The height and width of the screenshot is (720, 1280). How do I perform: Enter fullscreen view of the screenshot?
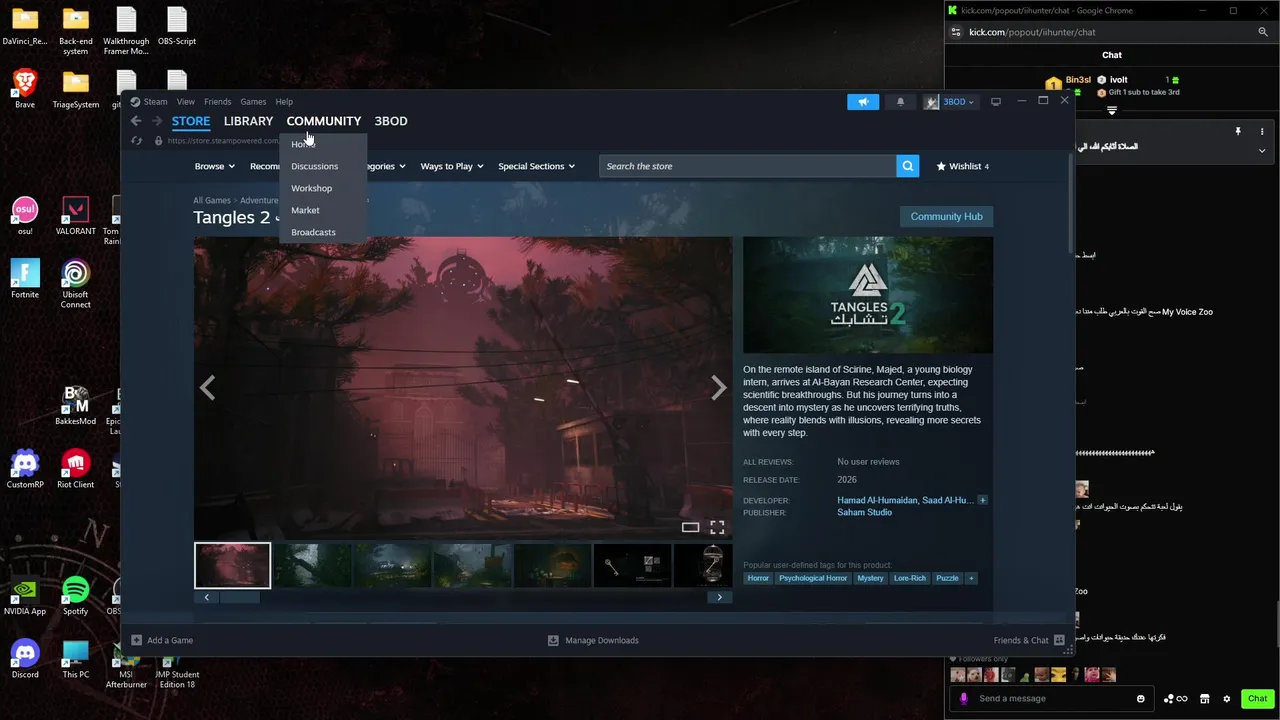click(717, 527)
